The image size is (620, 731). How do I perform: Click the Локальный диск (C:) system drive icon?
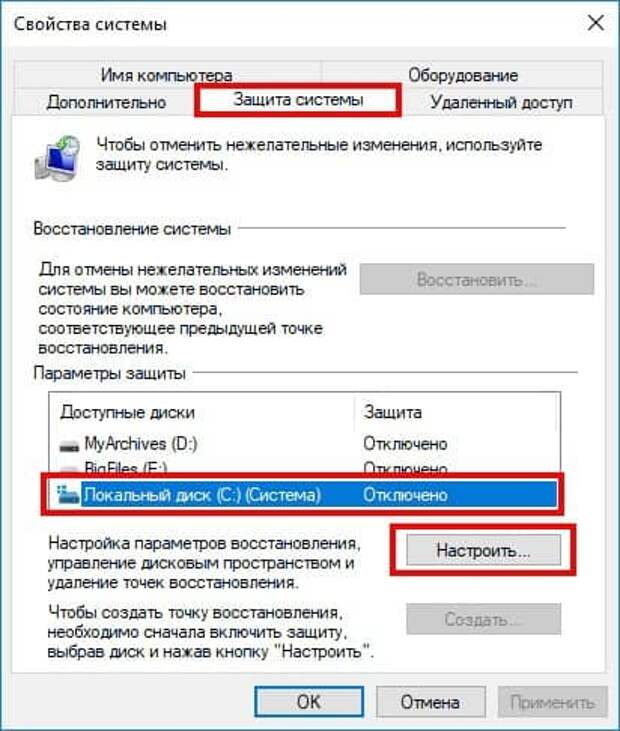(68, 495)
